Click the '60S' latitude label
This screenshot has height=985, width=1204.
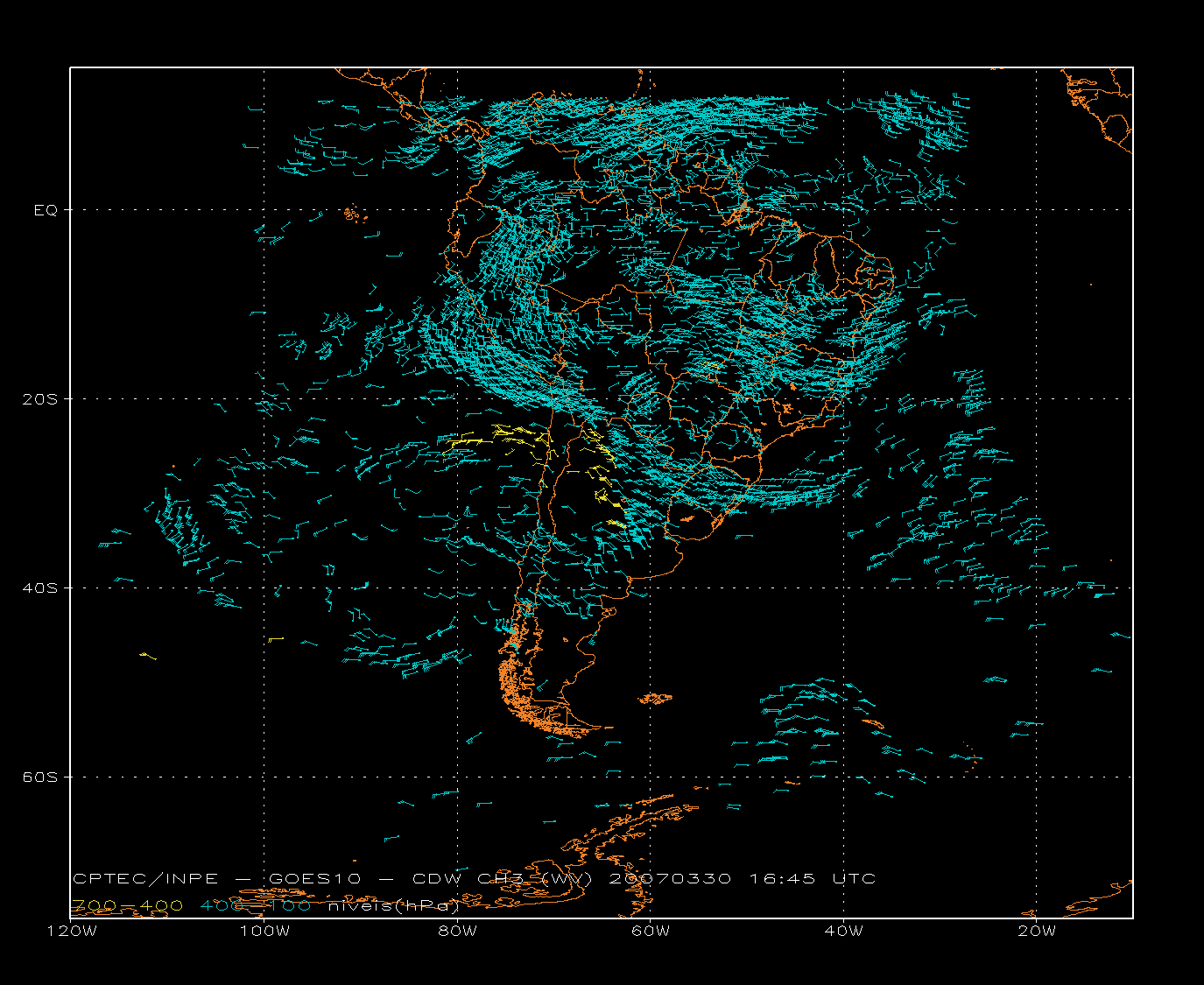39,777
